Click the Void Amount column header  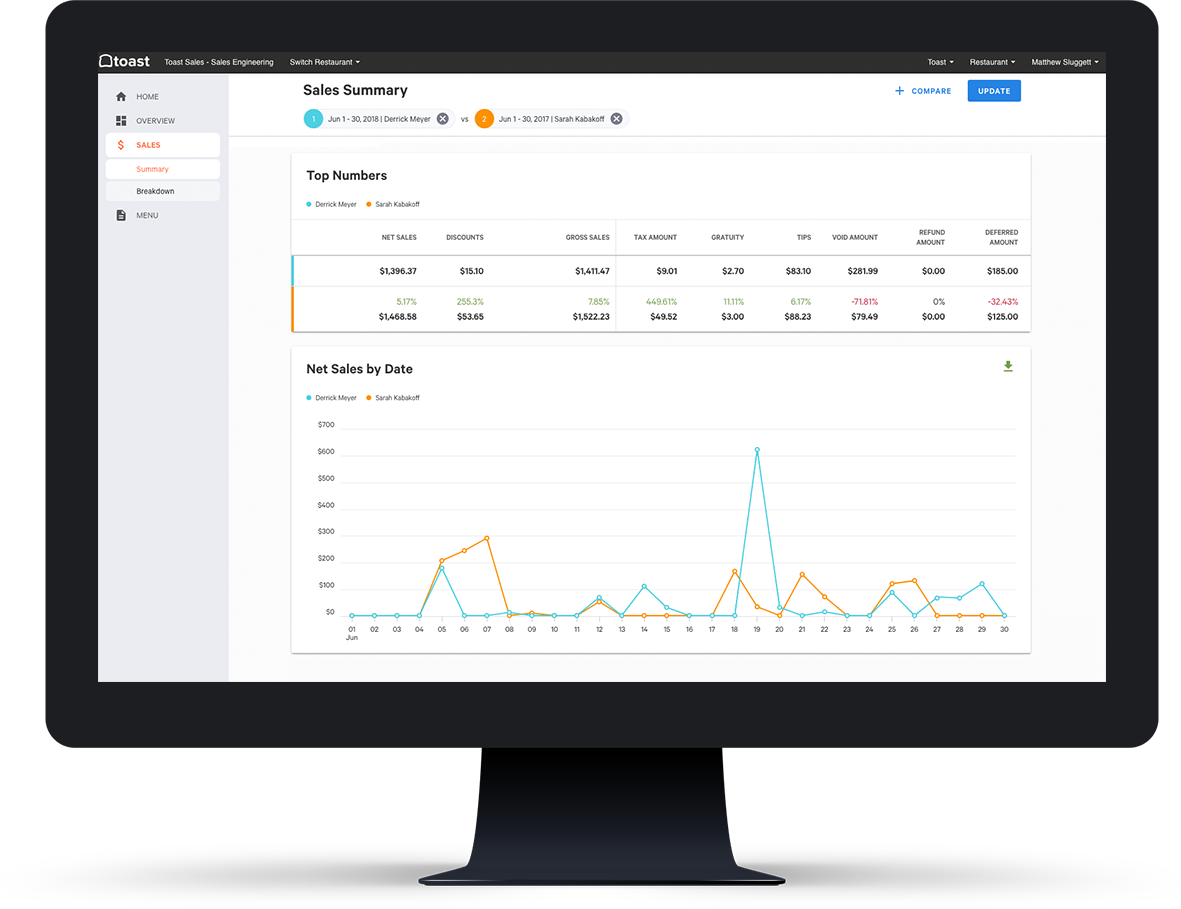pyautogui.click(x=855, y=237)
